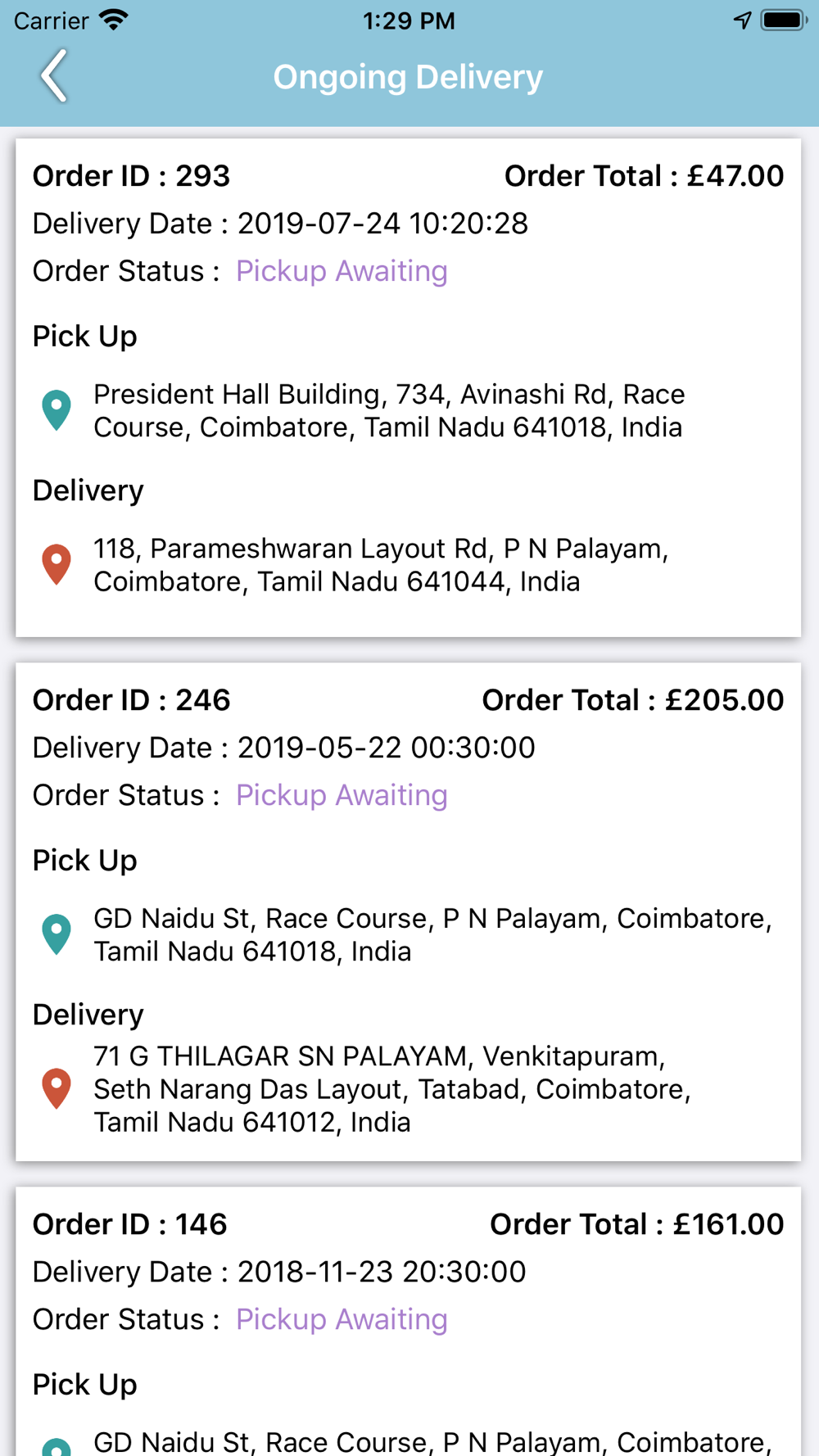Tap Order Total £205.00 label
Viewport: 819px width, 1456px height.
pyautogui.click(x=633, y=700)
